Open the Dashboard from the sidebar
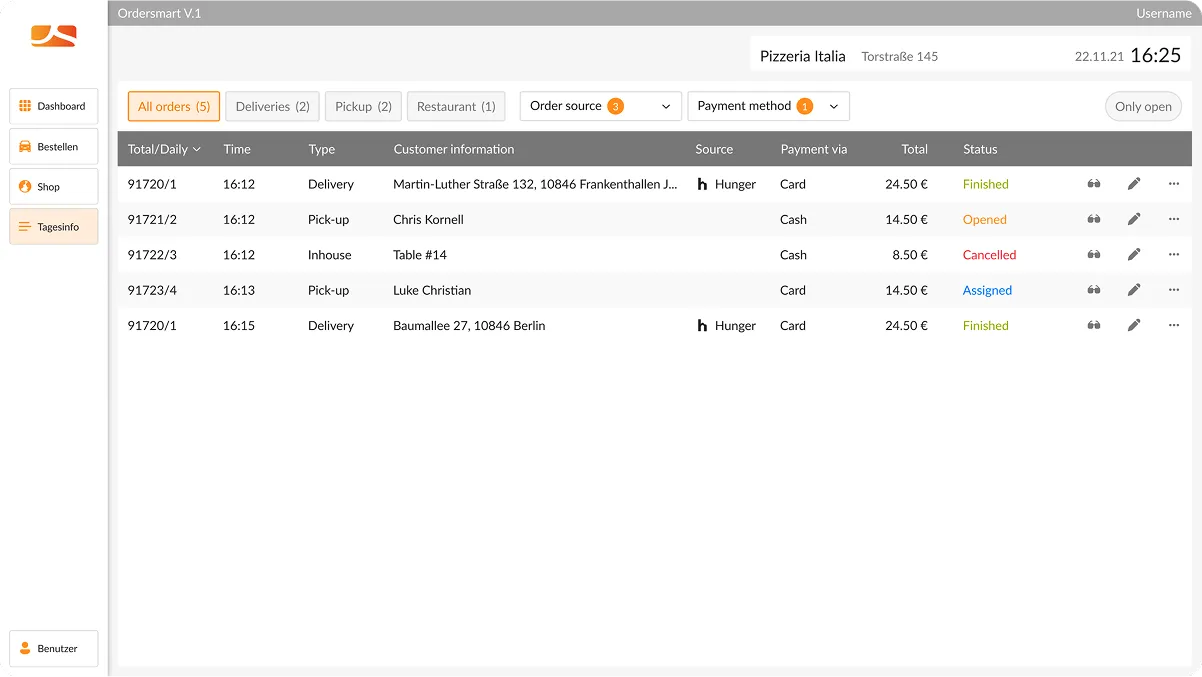The height and width of the screenshot is (677, 1202). [x=53, y=106]
